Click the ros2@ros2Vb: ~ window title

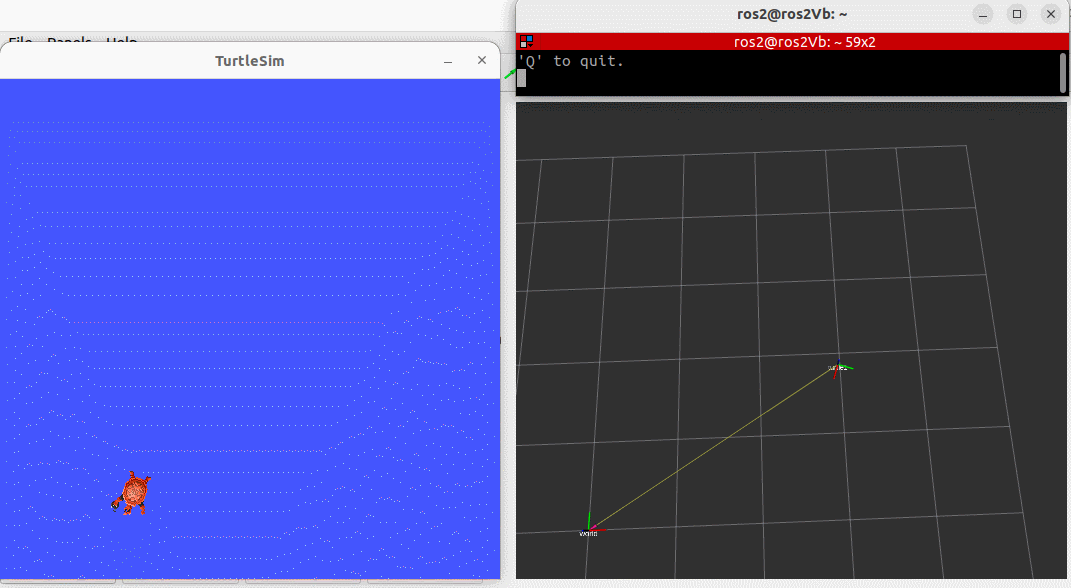(792, 14)
